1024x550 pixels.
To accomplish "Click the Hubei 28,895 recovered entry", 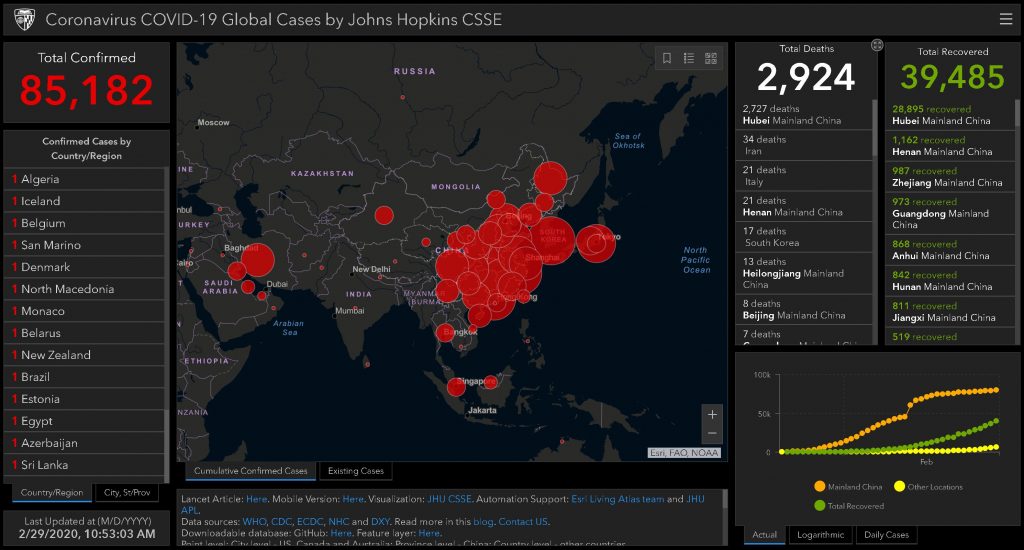I will point(950,115).
